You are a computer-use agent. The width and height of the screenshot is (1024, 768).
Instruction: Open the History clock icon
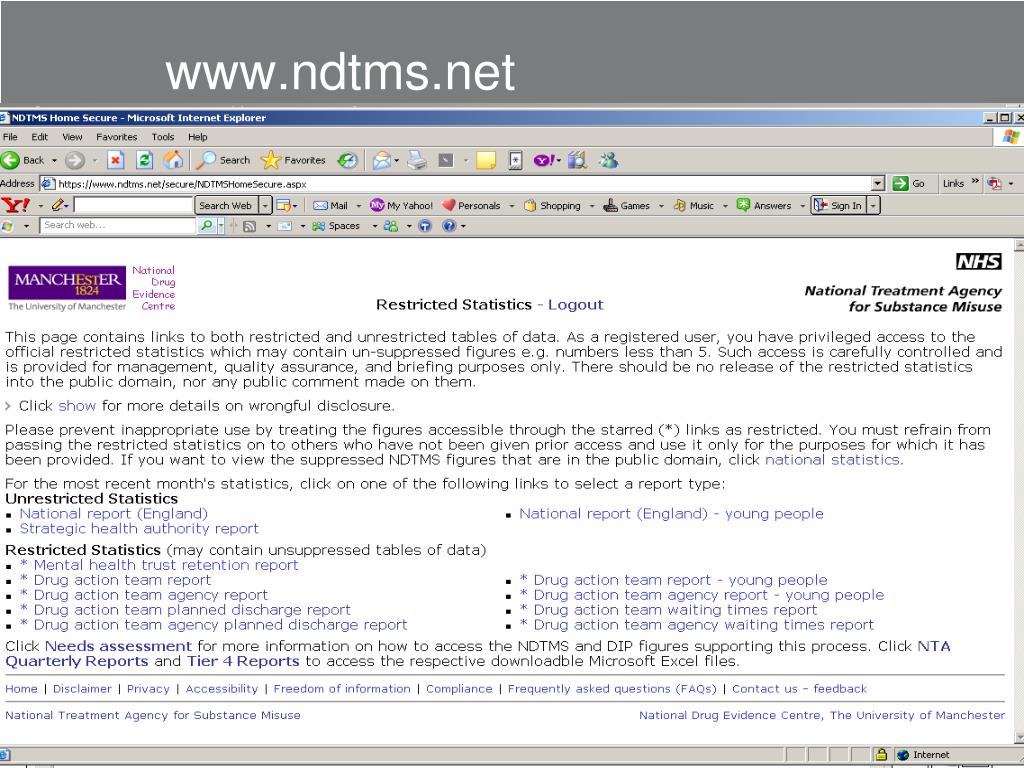(x=347, y=161)
